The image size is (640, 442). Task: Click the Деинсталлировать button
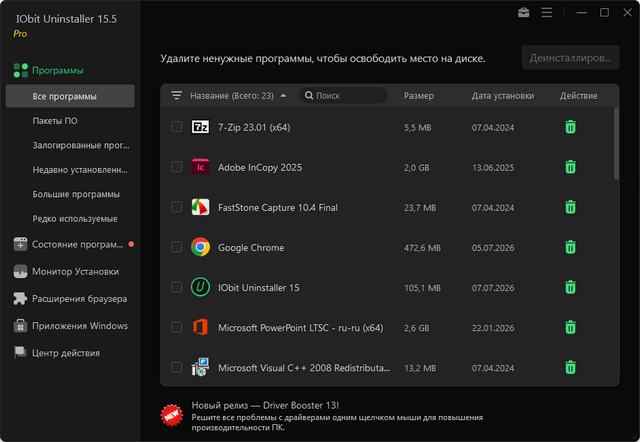[x=570, y=58]
